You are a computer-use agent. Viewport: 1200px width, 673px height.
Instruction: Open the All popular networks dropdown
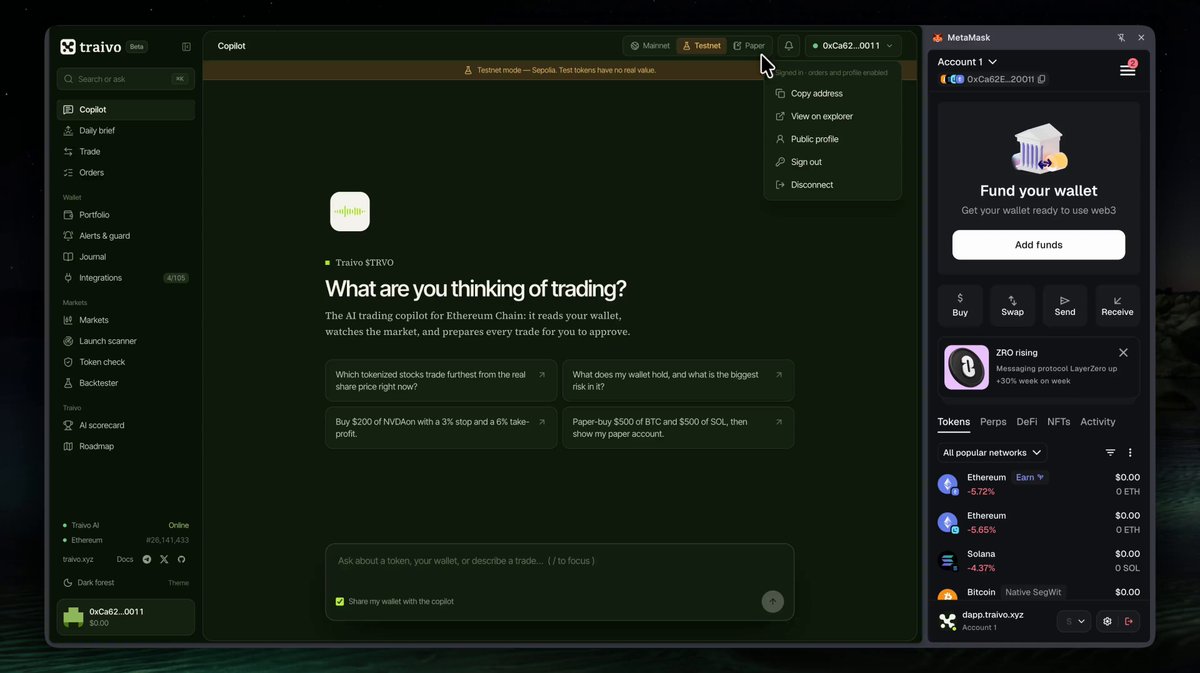[x=992, y=453]
